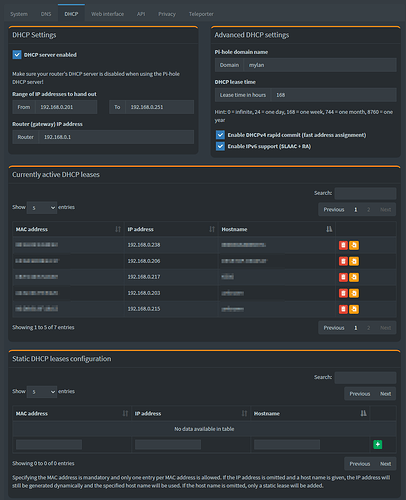Open the Web interface tab
The height and width of the screenshot is (500, 406).
107,14
